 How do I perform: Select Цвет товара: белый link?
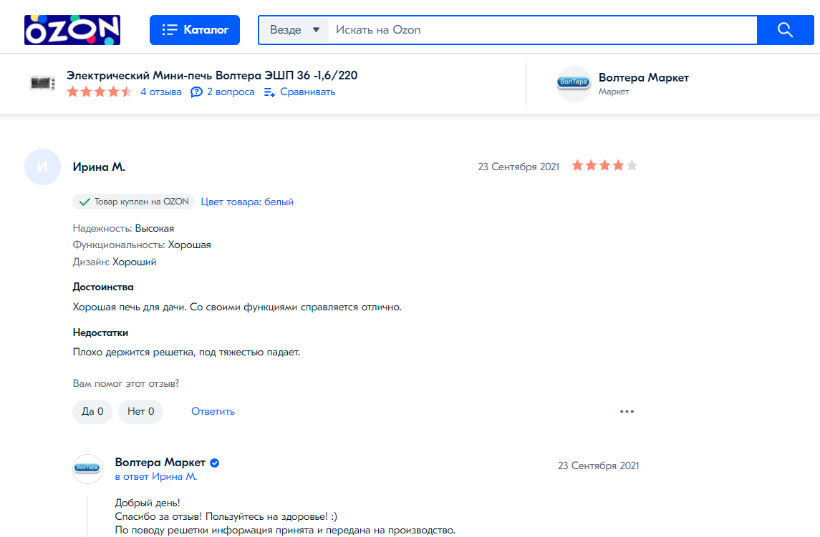[x=247, y=201]
